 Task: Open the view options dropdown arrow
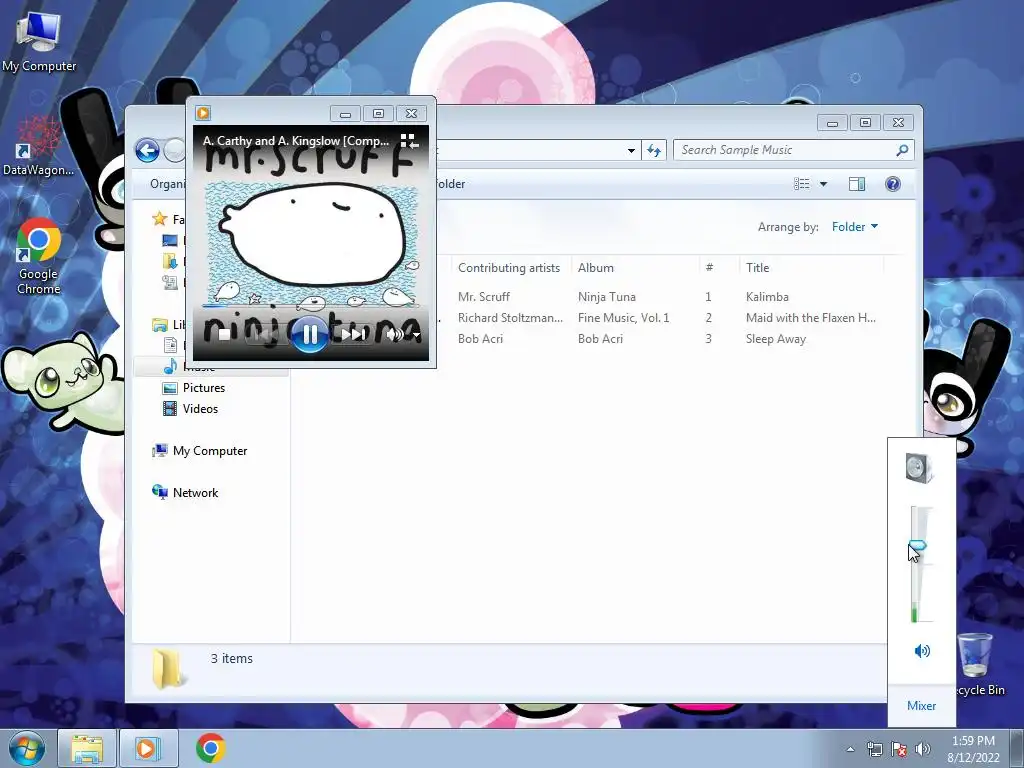point(824,184)
